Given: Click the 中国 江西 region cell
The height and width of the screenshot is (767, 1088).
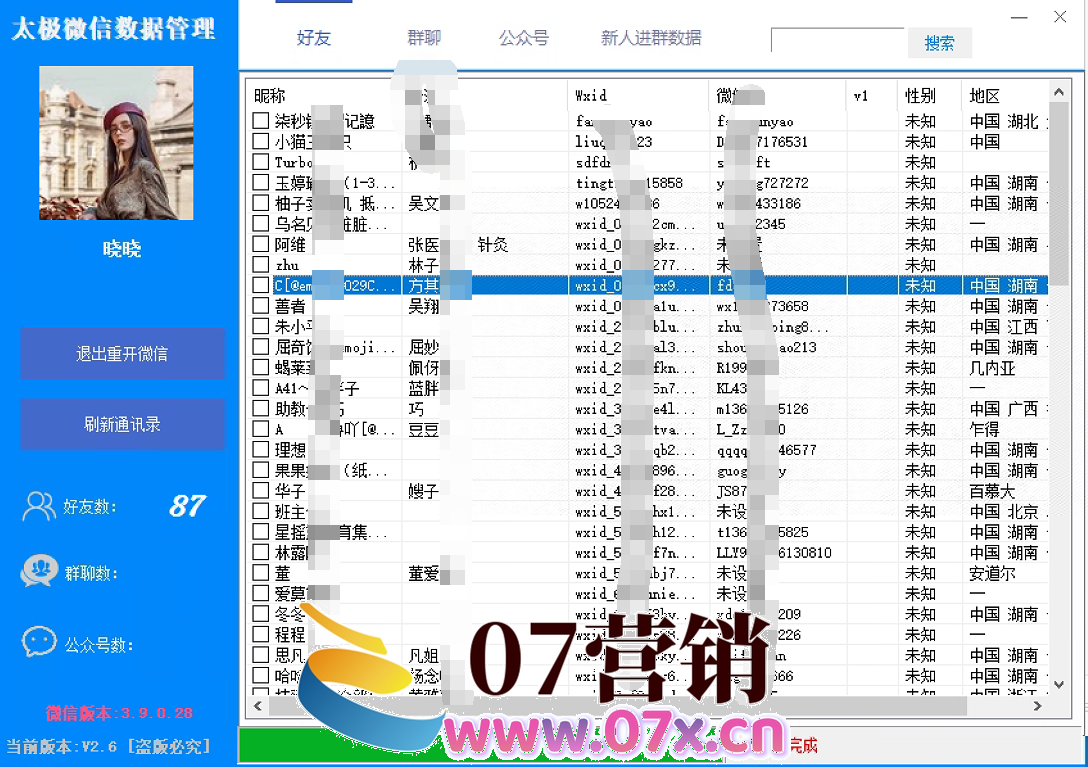Looking at the screenshot, I should click(x=1004, y=326).
